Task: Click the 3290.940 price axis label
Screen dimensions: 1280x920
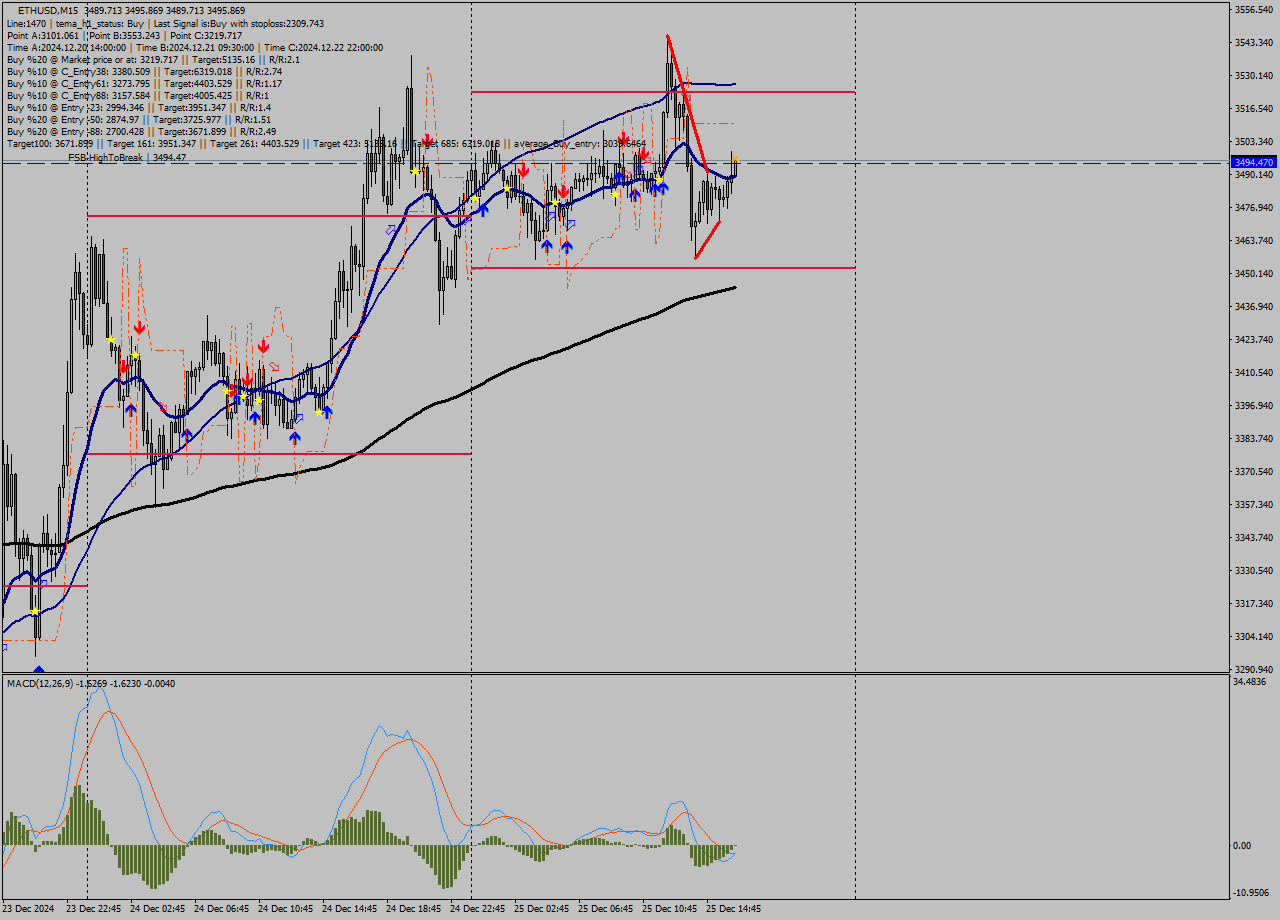Action: [x=1254, y=670]
